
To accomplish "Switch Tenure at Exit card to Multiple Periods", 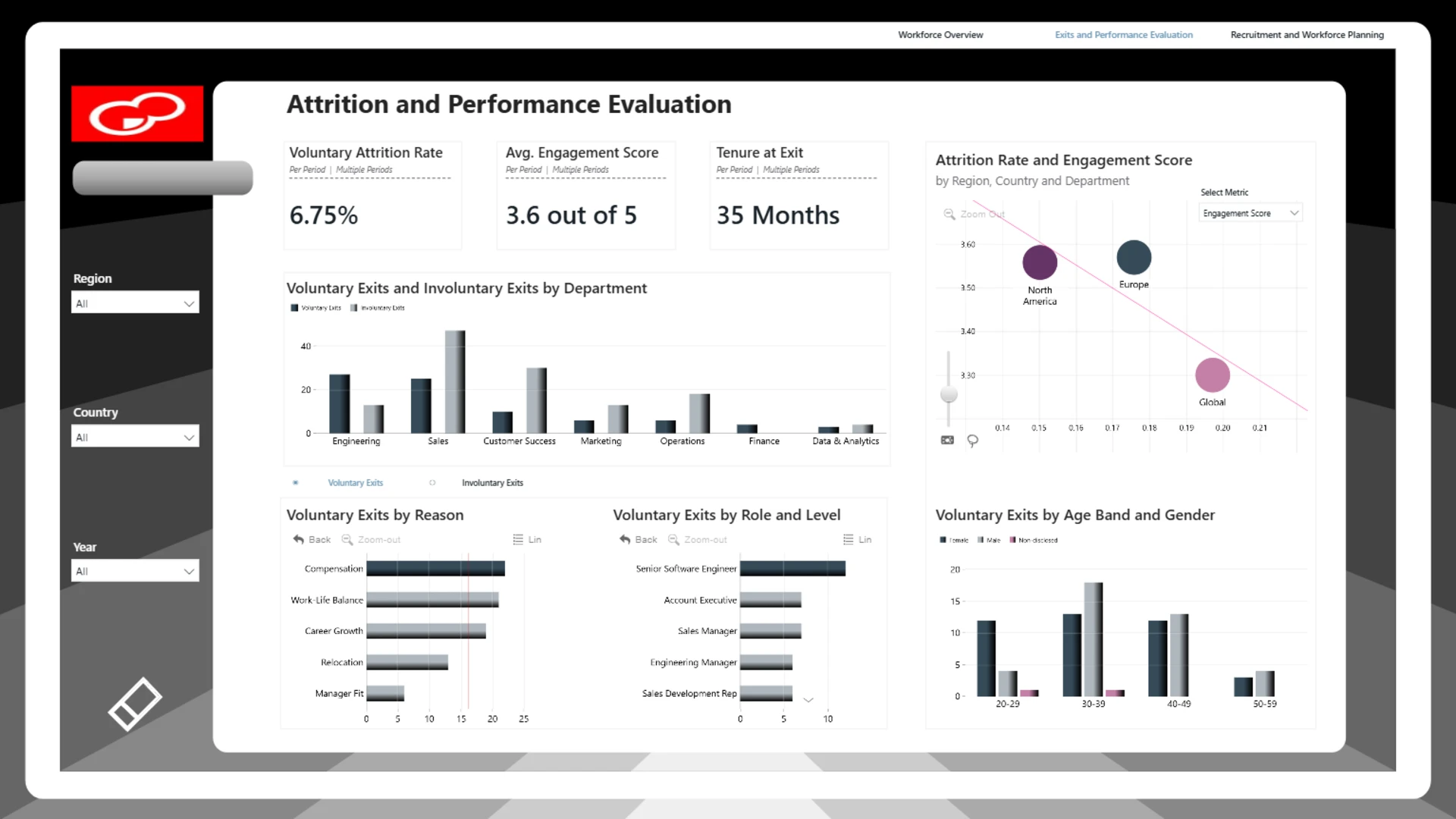I will 791,170.
